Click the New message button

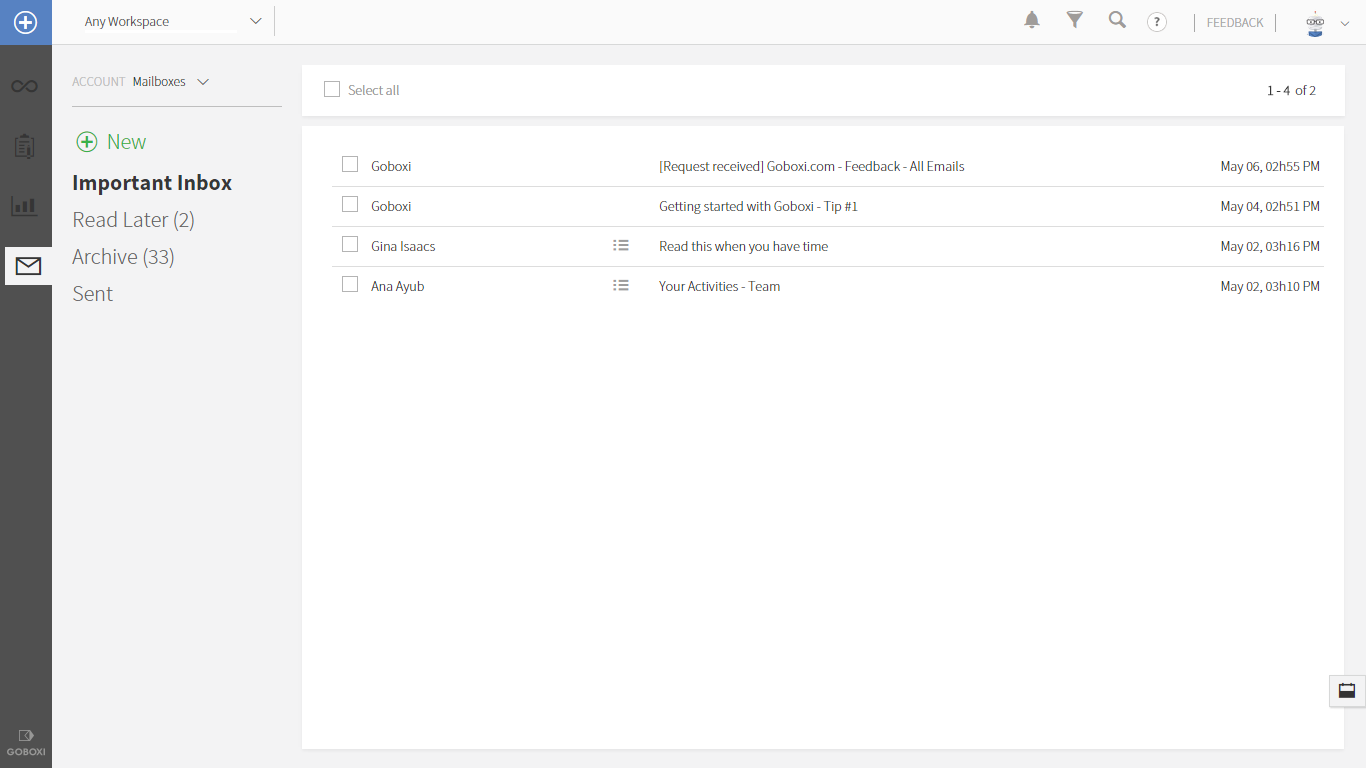pos(112,142)
